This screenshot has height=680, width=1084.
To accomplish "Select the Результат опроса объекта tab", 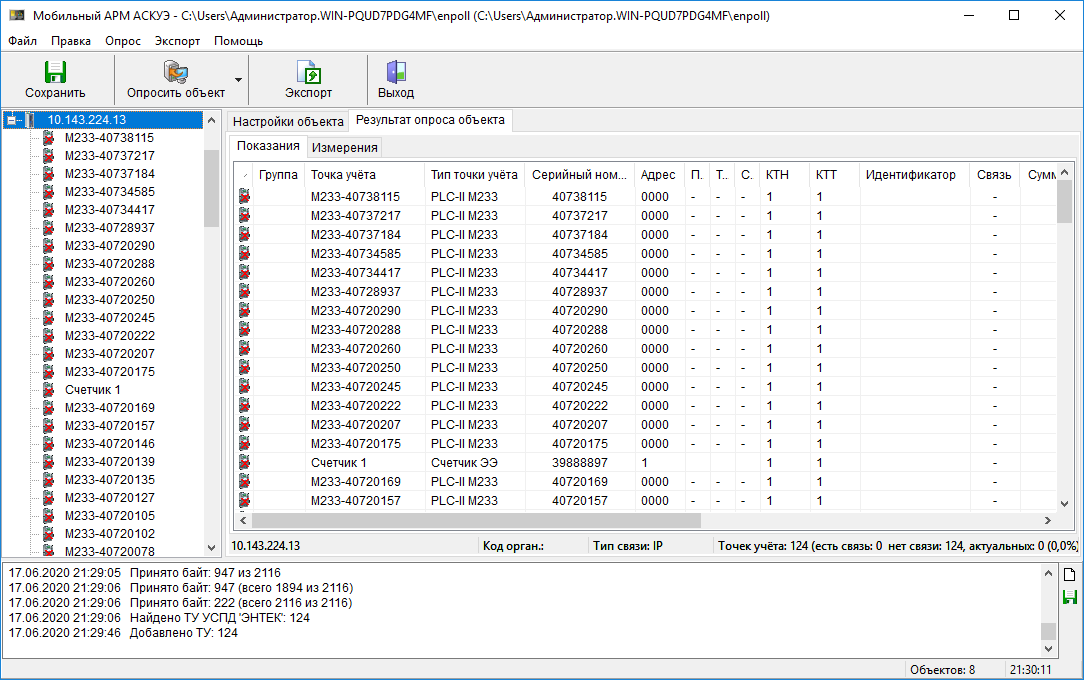I will coord(430,120).
